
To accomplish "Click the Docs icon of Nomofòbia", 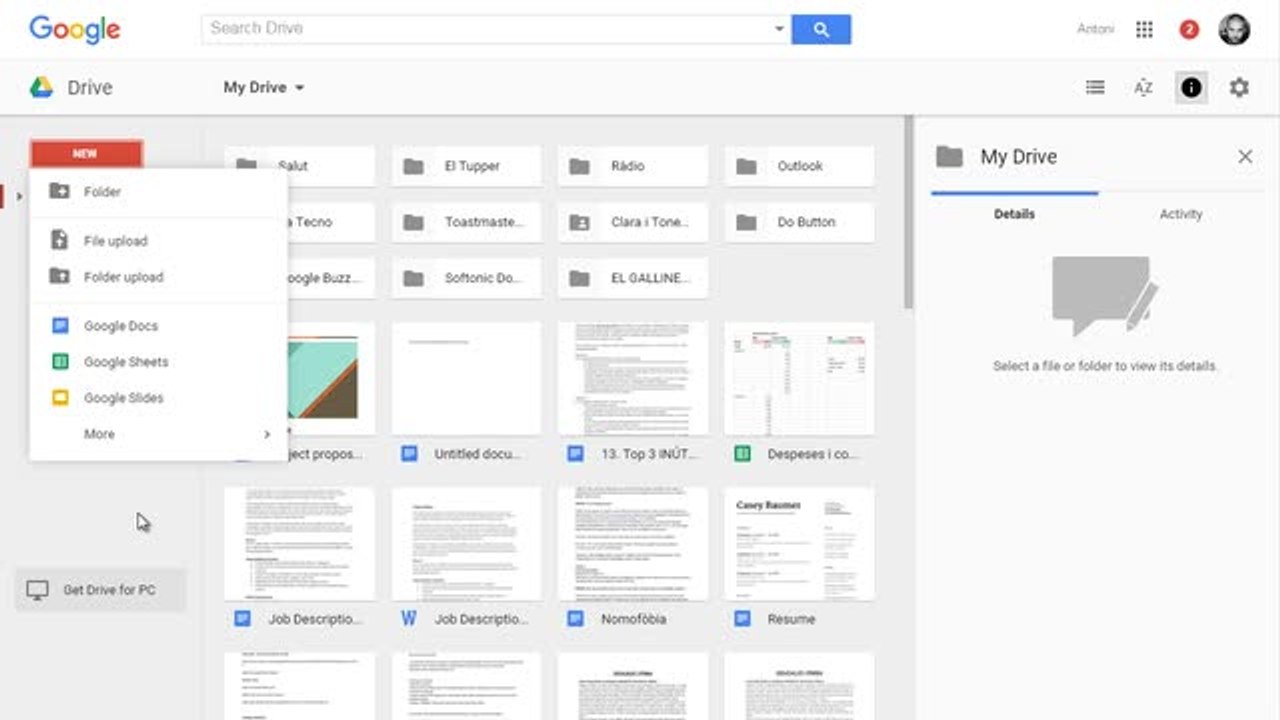I will click(x=575, y=618).
